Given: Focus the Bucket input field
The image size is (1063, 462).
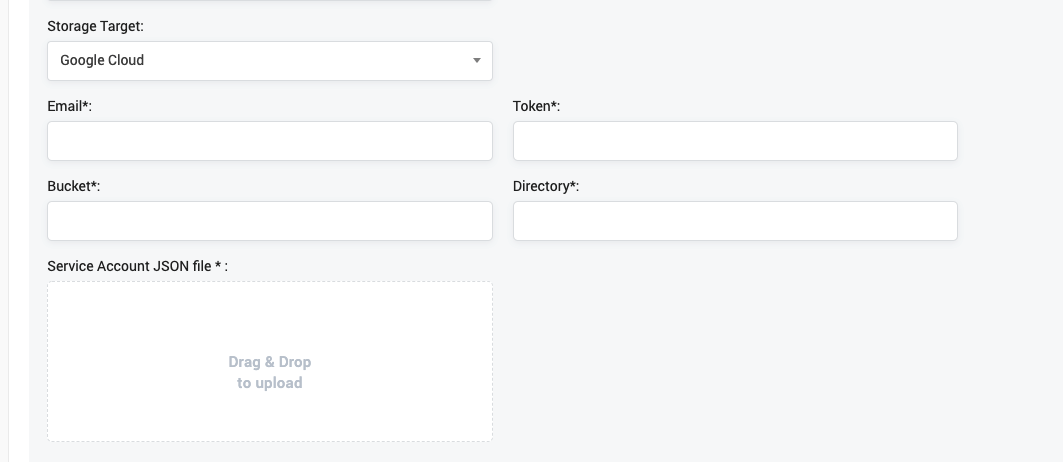Looking at the screenshot, I should click(270, 221).
